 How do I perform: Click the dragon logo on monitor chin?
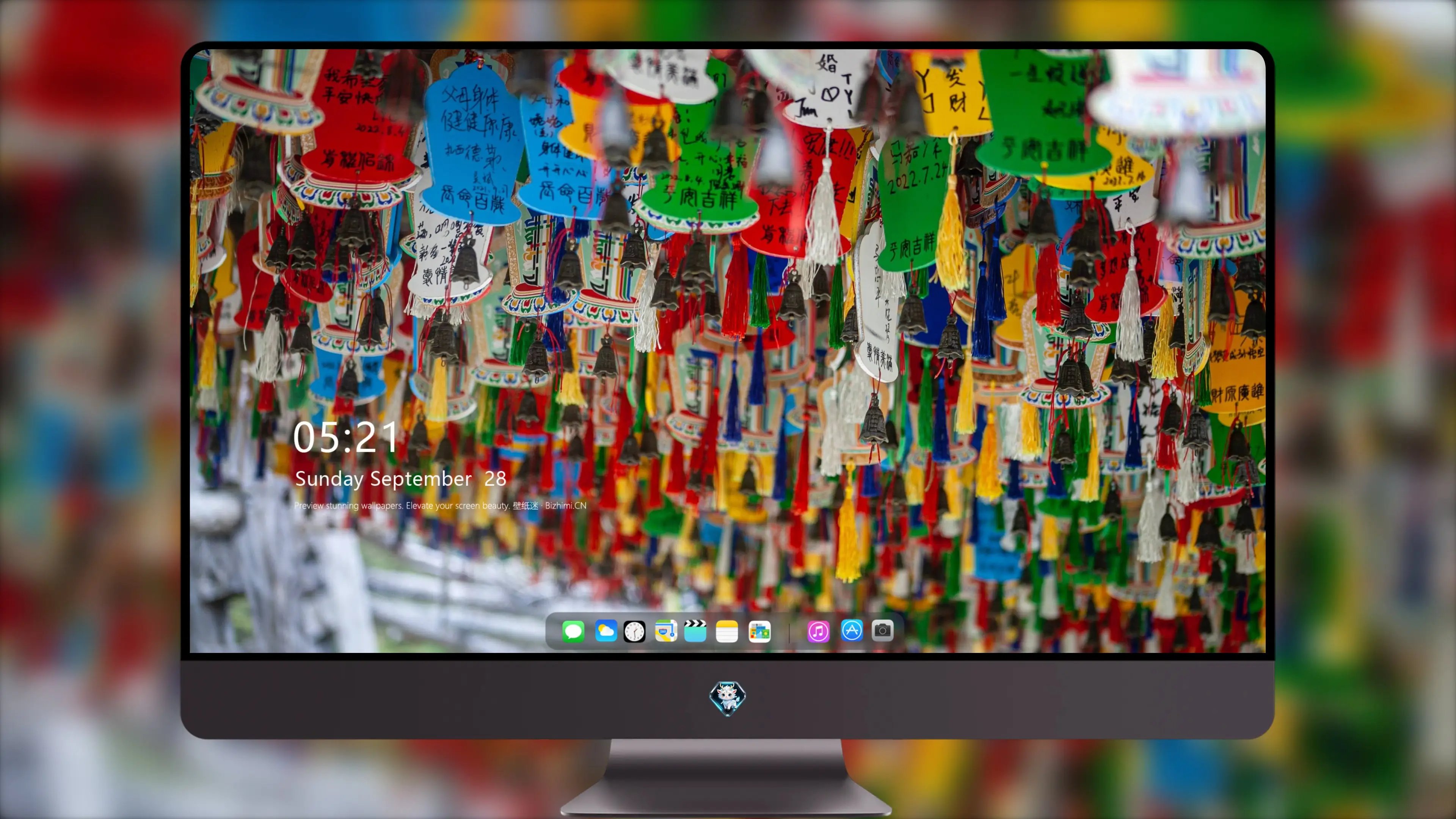point(728,698)
